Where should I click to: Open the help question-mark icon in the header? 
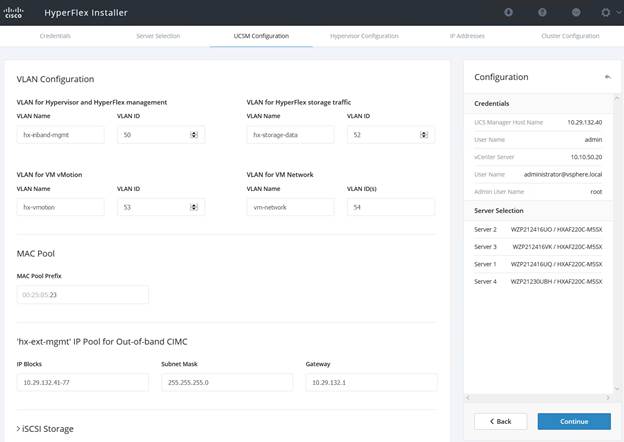tap(542, 12)
